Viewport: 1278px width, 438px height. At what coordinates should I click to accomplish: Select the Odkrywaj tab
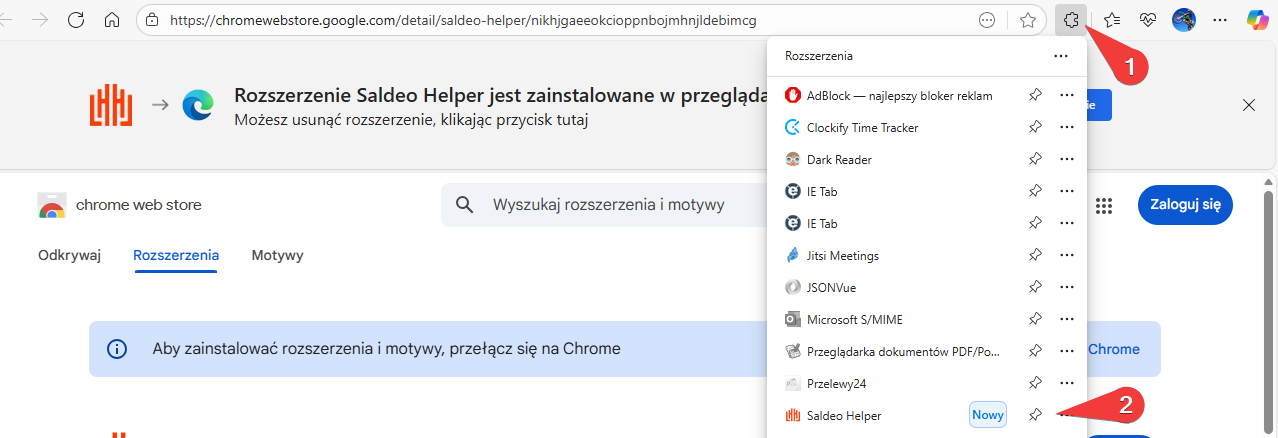[70, 255]
